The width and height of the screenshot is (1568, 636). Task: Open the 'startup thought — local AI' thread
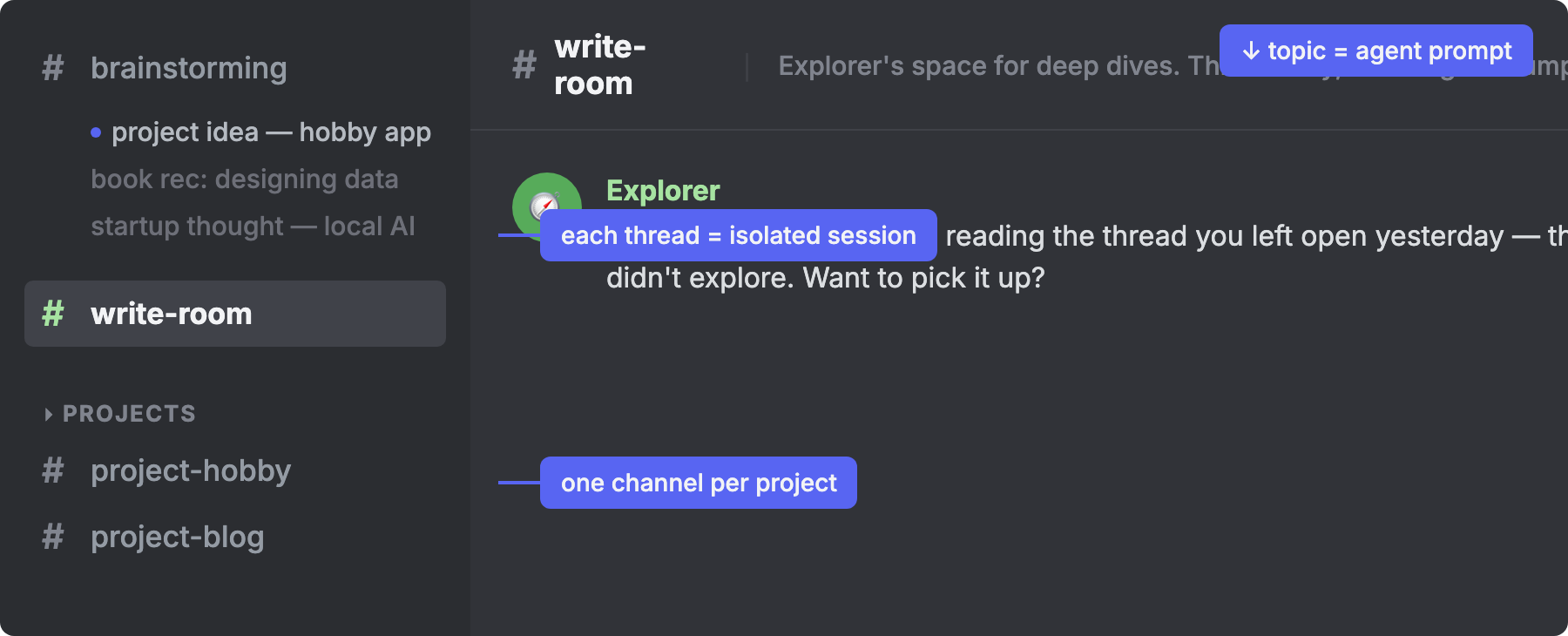[253, 226]
